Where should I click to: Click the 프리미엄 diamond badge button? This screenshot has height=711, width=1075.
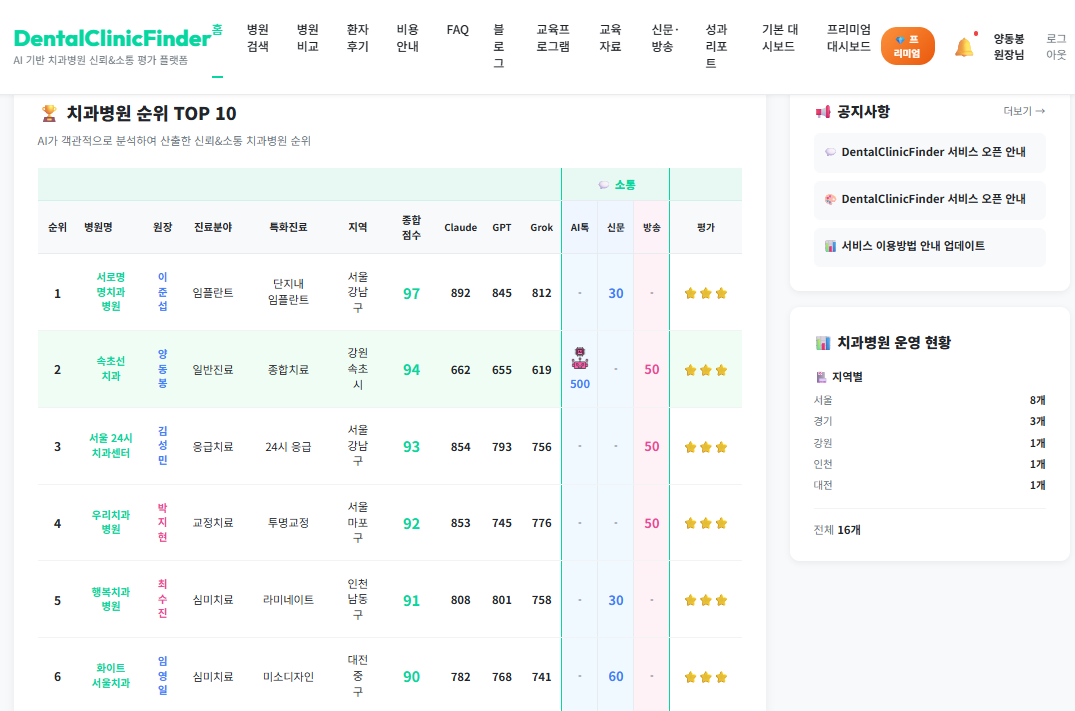(906, 45)
